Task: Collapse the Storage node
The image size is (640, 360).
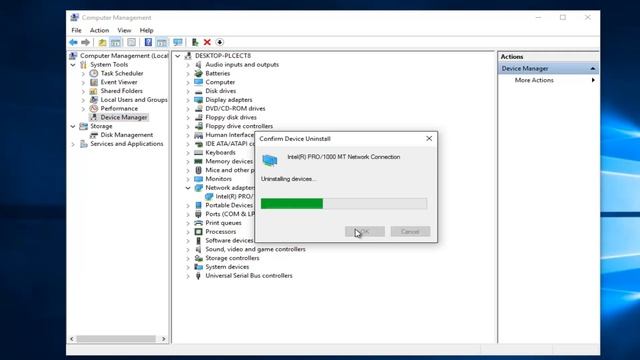Action: [73, 126]
